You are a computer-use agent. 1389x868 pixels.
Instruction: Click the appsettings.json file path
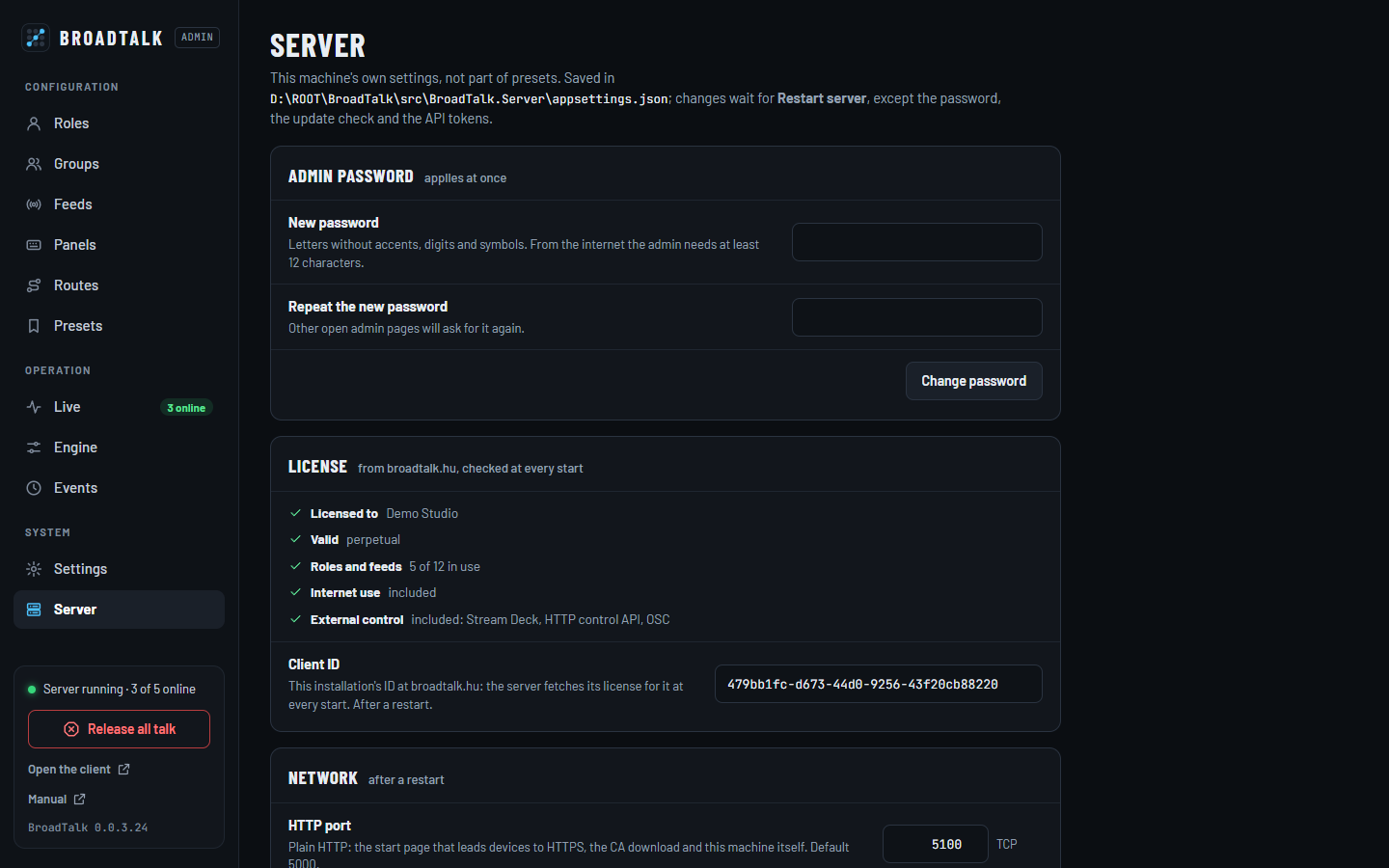(469, 98)
